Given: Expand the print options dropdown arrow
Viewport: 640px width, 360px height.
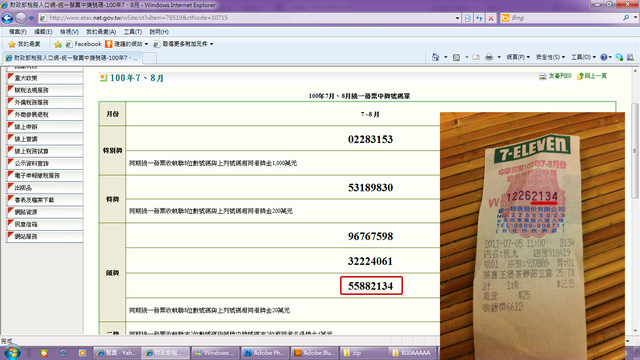Looking at the screenshot, I should click(499, 57).
